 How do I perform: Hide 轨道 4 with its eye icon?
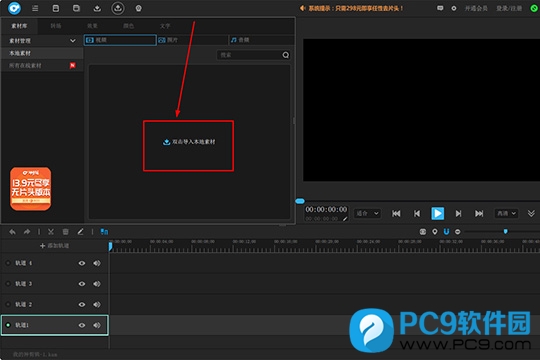[82, 263]
